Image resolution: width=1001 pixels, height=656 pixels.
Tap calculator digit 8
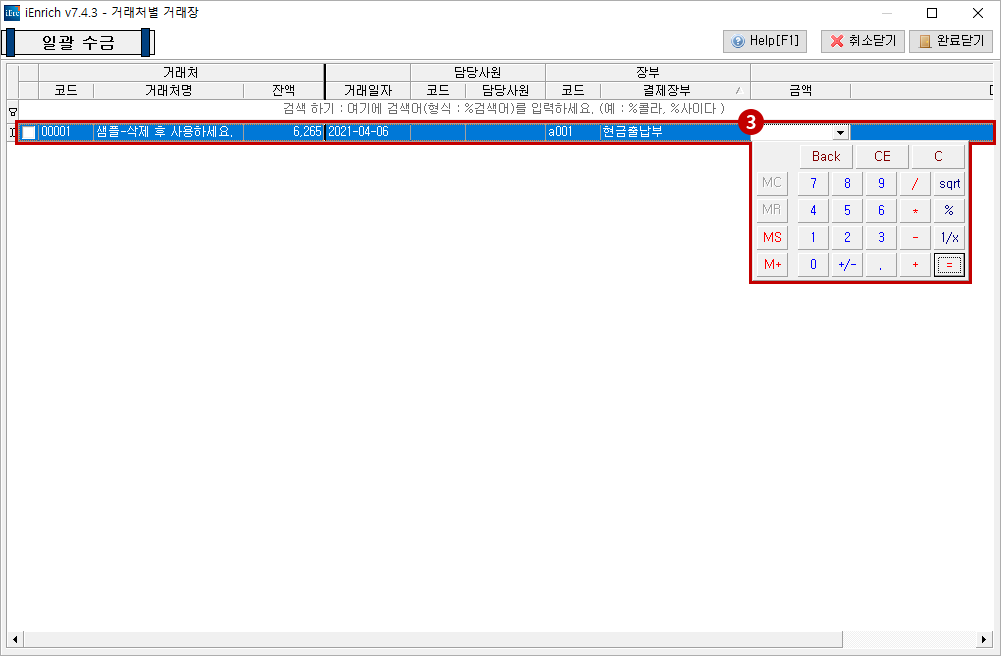(x=847, y=183)
